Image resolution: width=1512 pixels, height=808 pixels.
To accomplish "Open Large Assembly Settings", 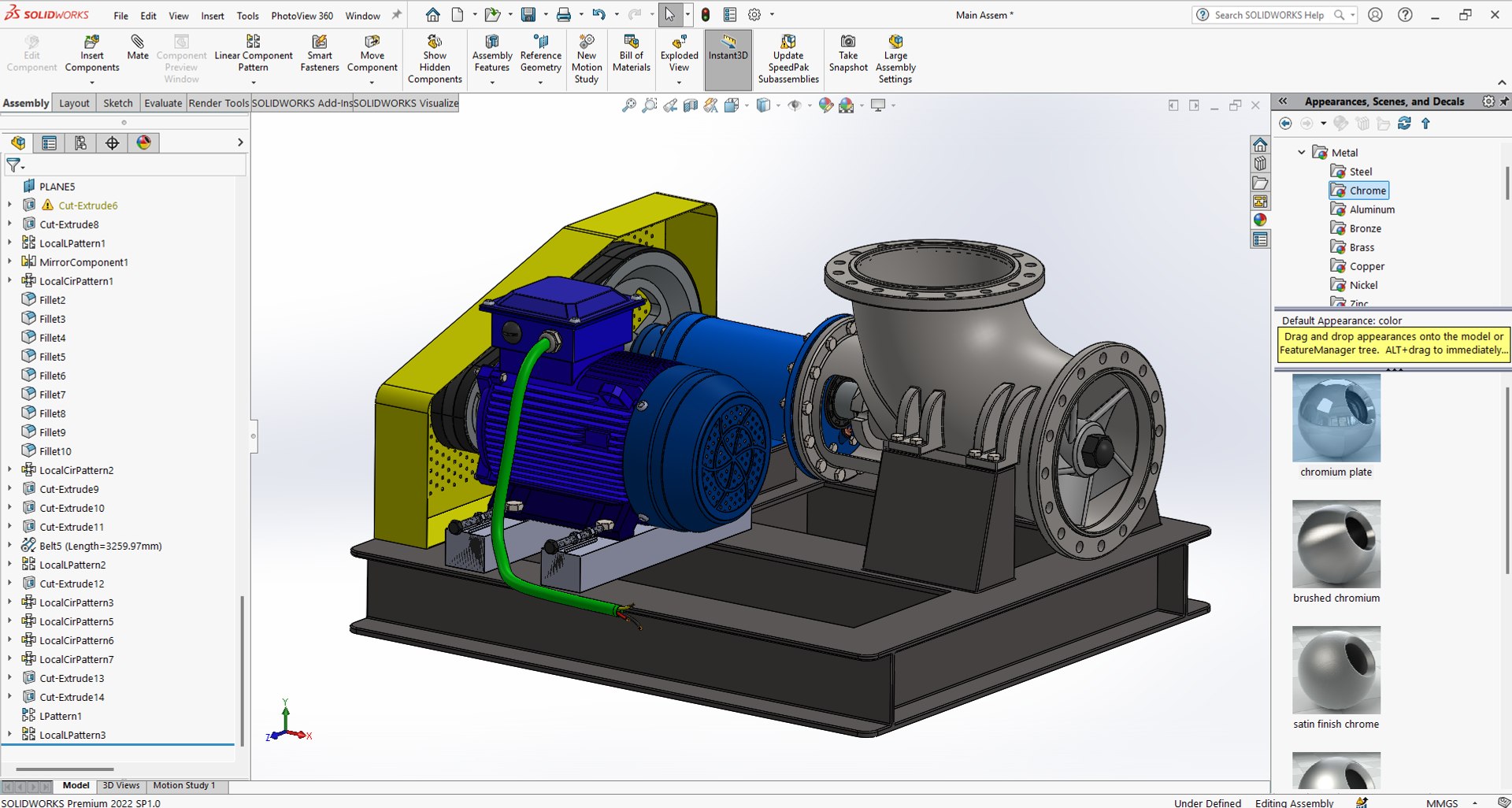I will (895, 59).
